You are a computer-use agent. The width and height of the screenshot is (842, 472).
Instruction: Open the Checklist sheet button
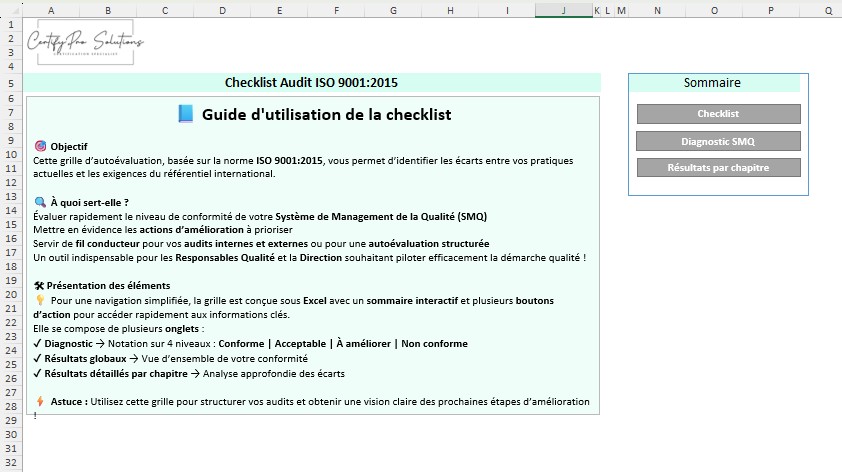click(718, 114)
